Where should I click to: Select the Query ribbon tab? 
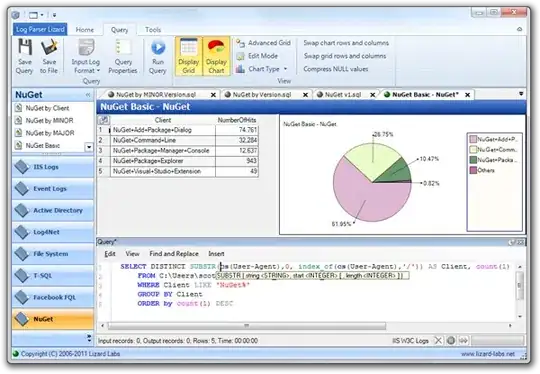(x=120, y=30)
